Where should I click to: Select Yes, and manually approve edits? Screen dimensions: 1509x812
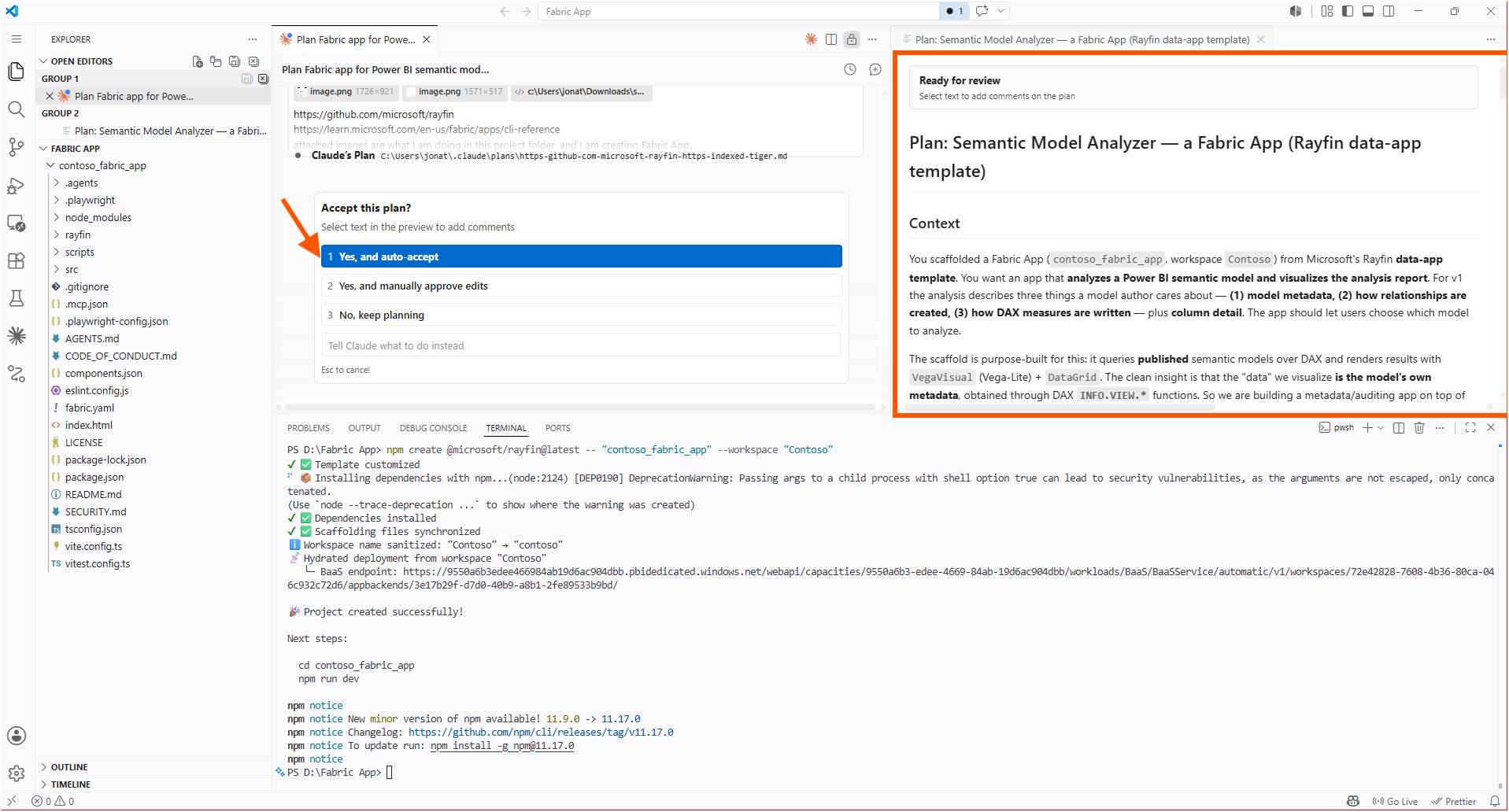click(x=582, y=286)
